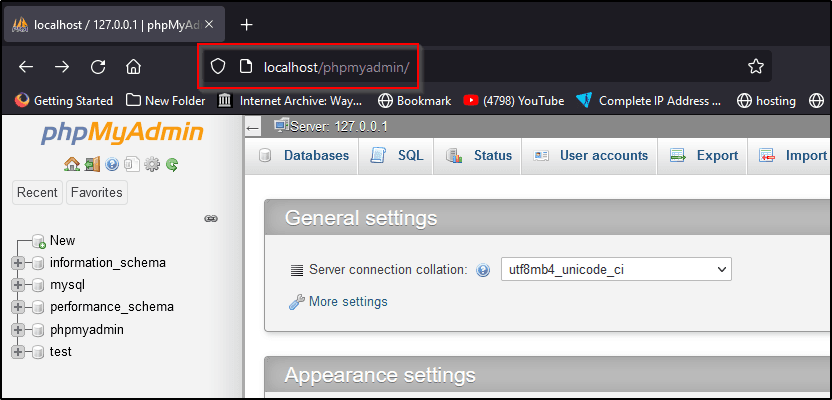Click the phpMyAdmin logo
The height and width of the screenshot is (400, 832).
(122, 134)
